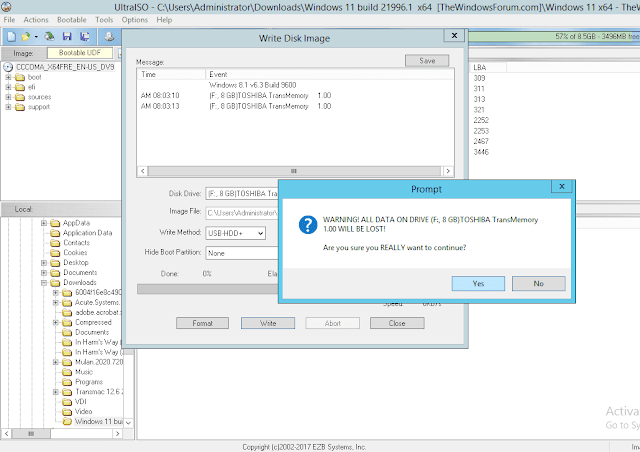Expand the Desktop tree node
640x452 pixels.
coord(44,263)
